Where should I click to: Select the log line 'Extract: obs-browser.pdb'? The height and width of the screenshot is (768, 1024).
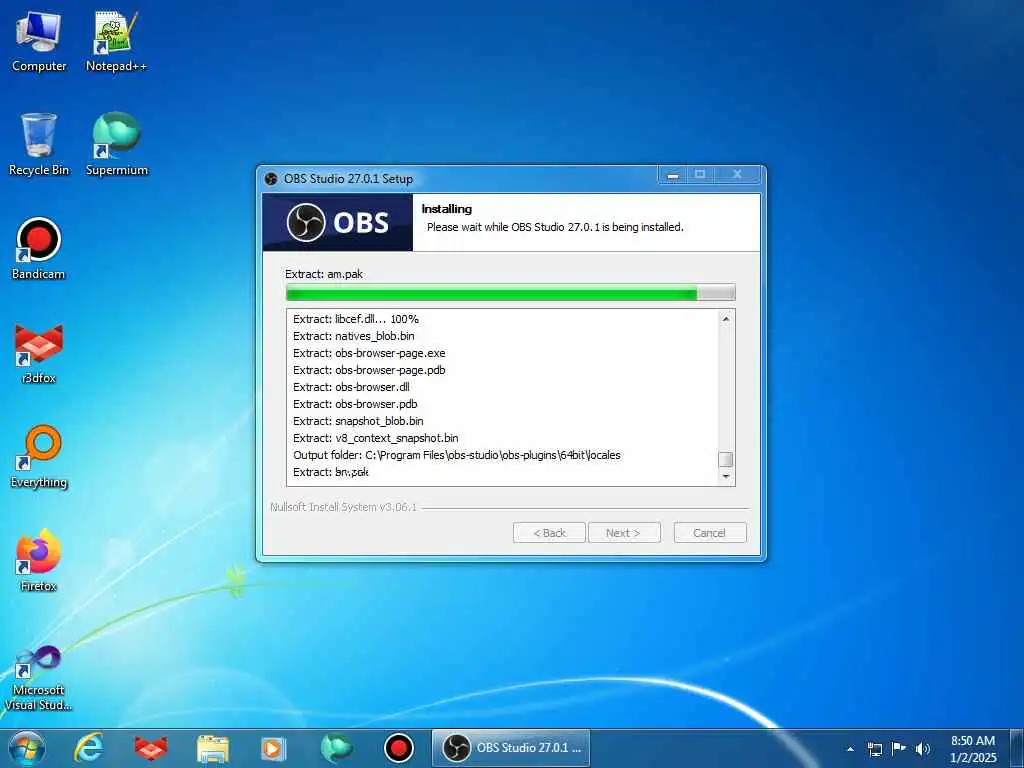[x=355, y=404]
